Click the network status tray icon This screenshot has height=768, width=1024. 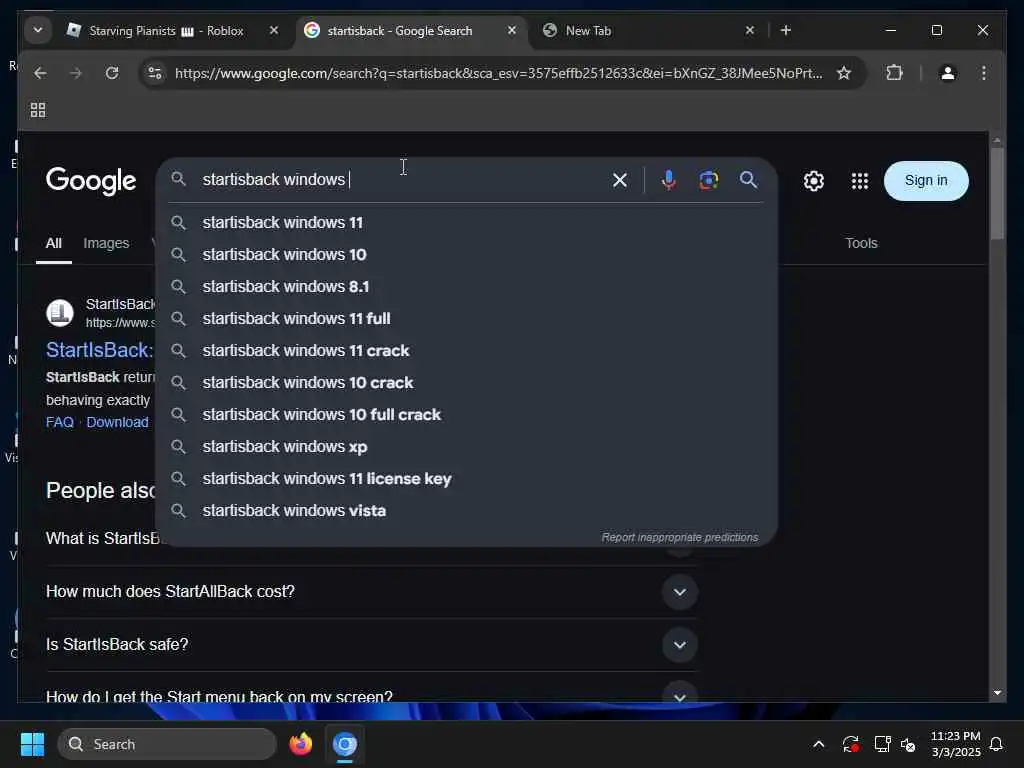(x=882, y=744)
